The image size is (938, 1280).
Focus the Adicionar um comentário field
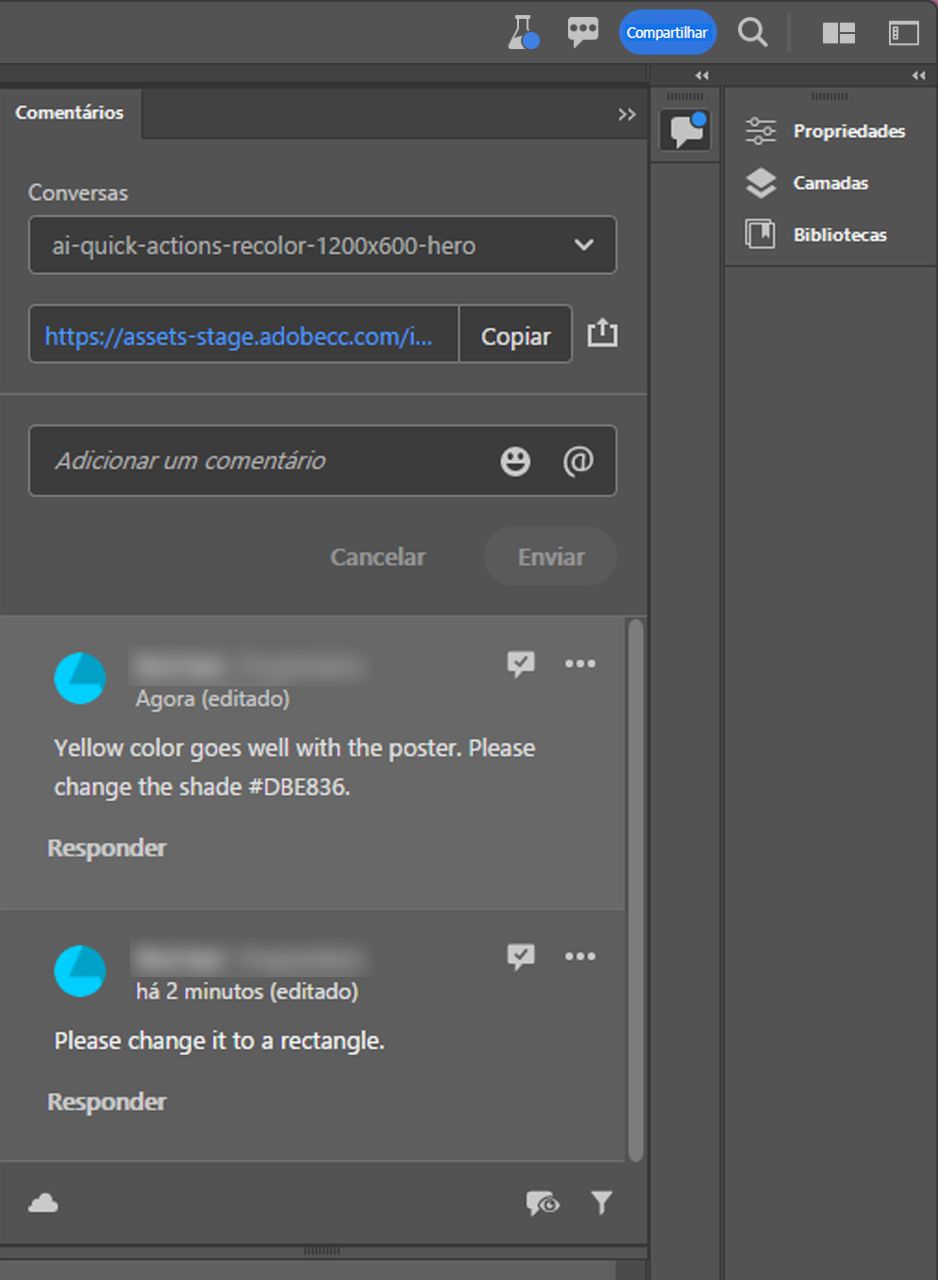323,461
